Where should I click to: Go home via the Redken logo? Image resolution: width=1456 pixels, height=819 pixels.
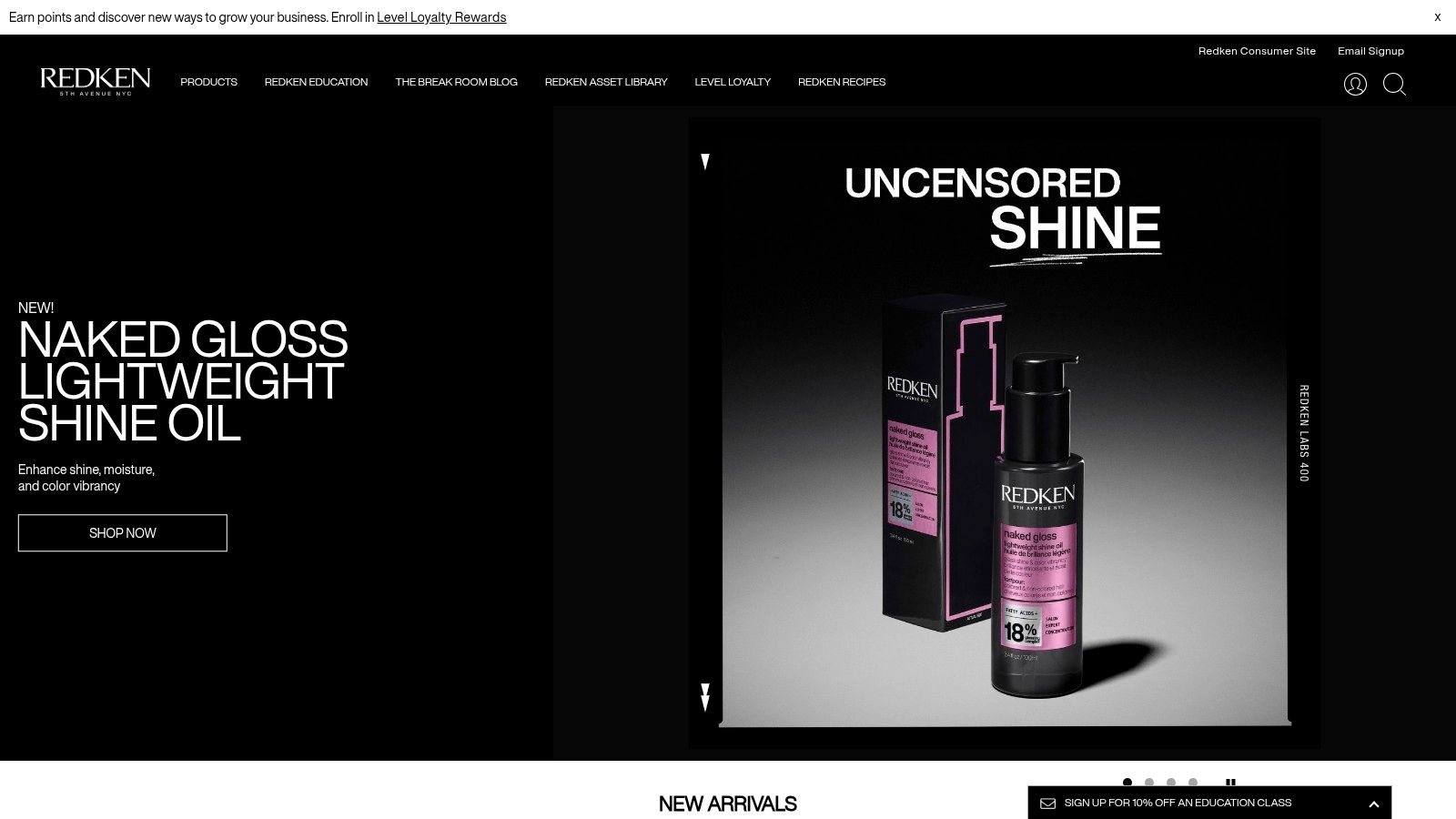click(x=96, y=82)
